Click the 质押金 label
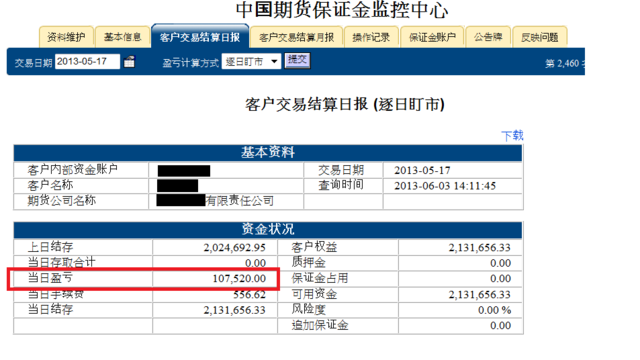The width and height of the screenshot is (640, 360). [308, 262]
